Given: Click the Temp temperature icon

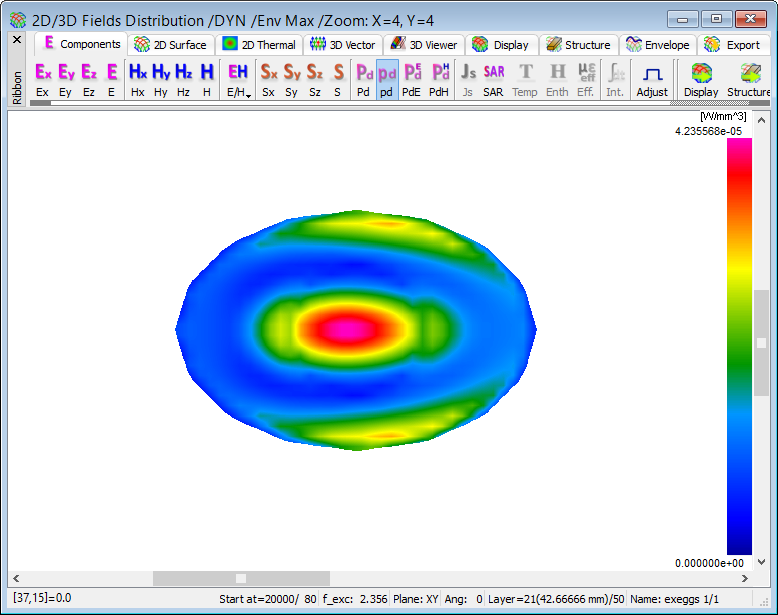Looking at the screenshot, I should [525, 79].
